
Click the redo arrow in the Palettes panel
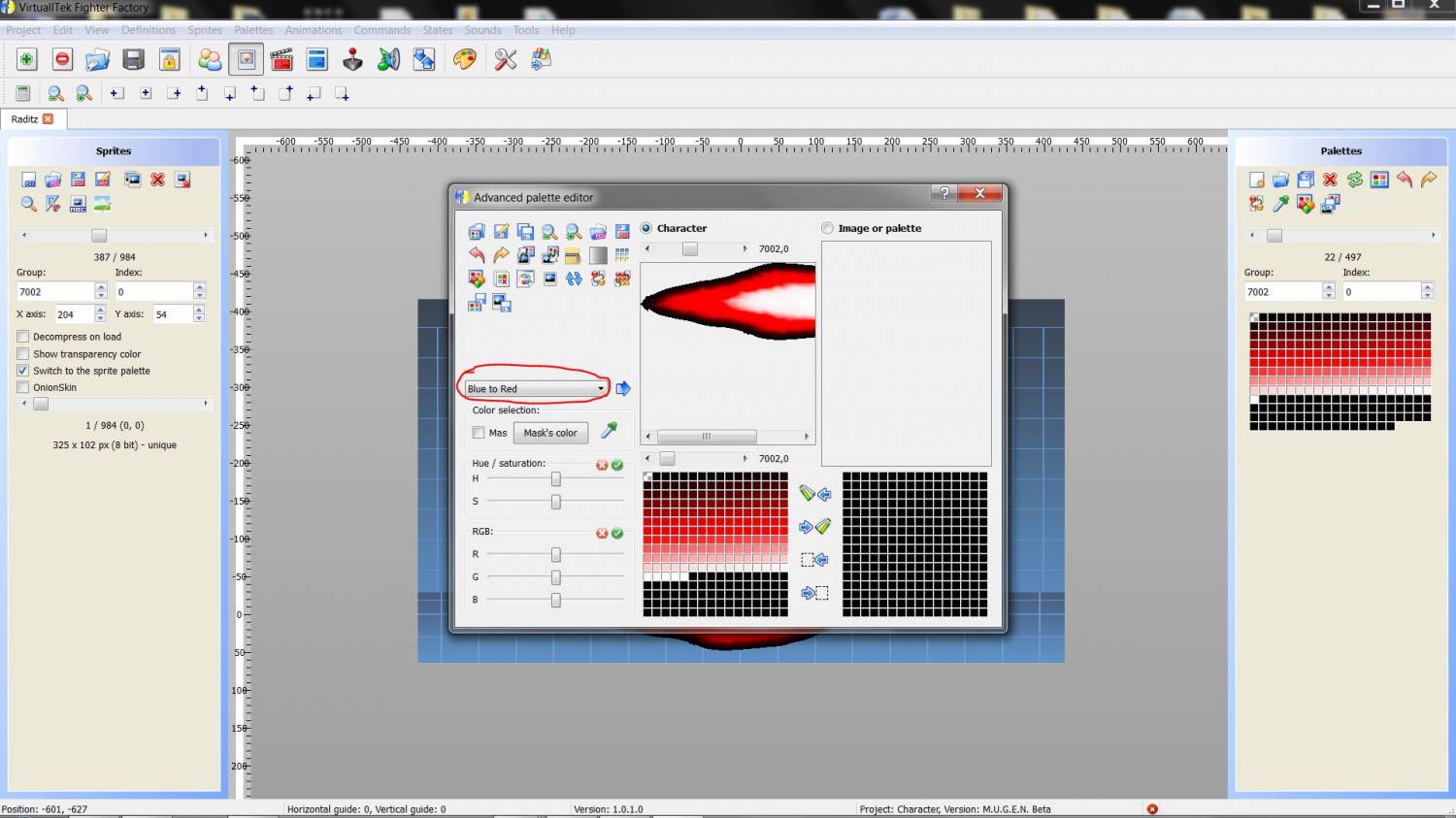tap(1429, 180)
